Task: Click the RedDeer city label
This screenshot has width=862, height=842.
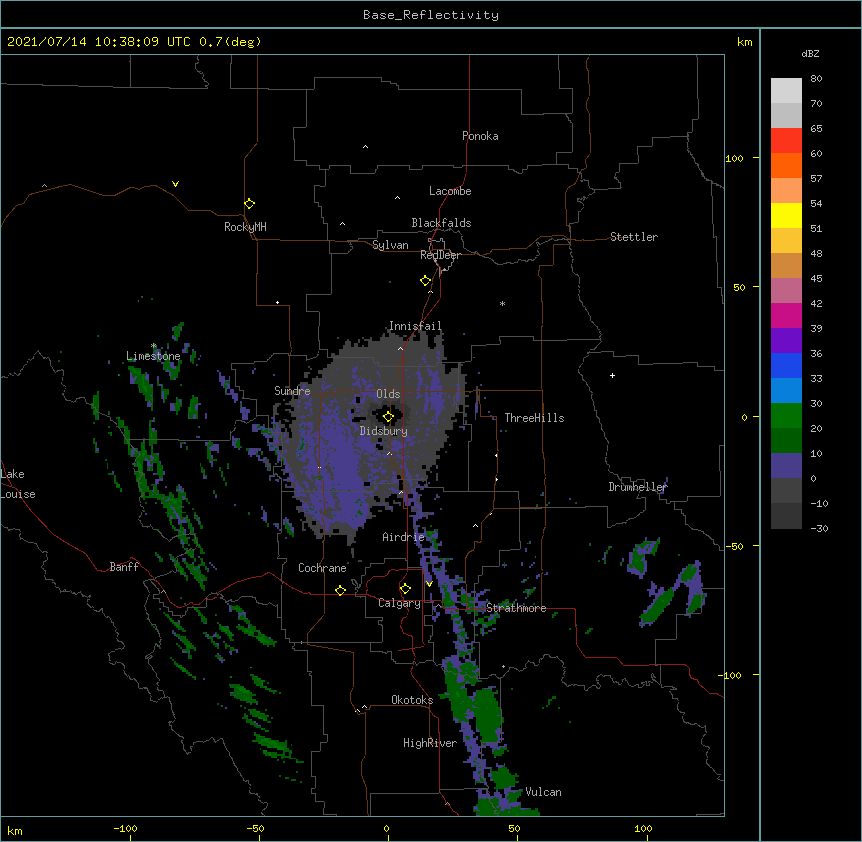Action: (440, 255)
